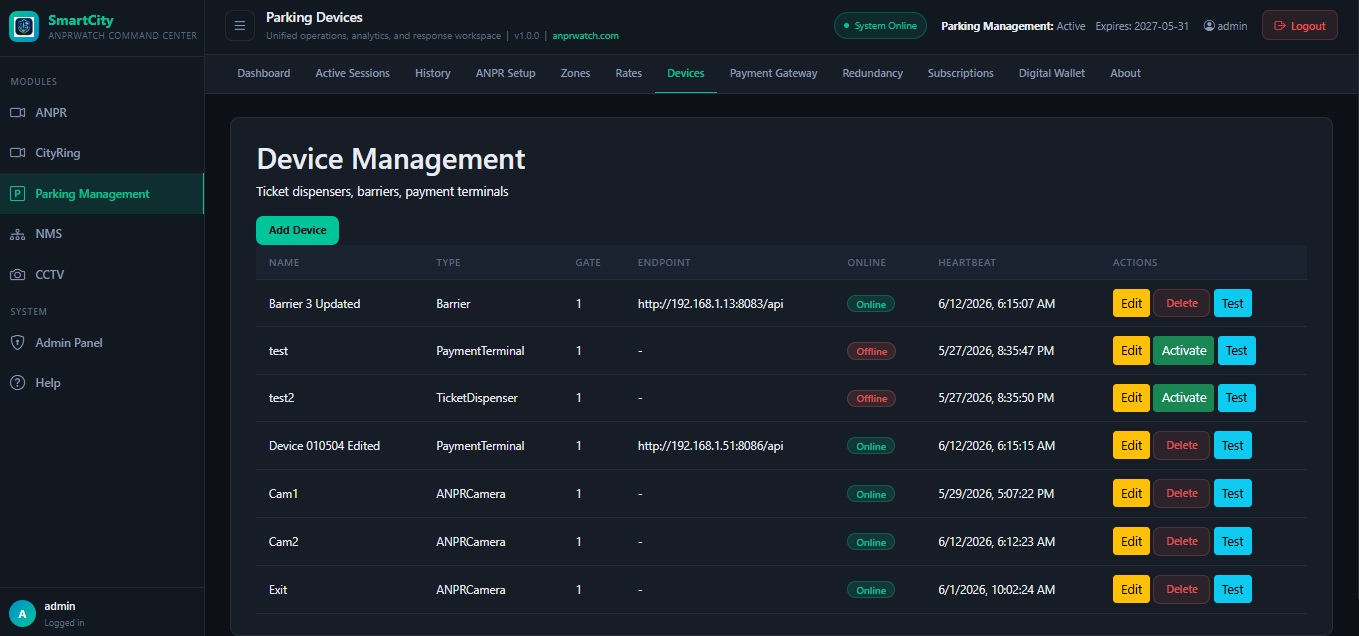Viewport: 1359px width, 636px height.
Task: Click the System Online status badge
Action: point(880,26)
